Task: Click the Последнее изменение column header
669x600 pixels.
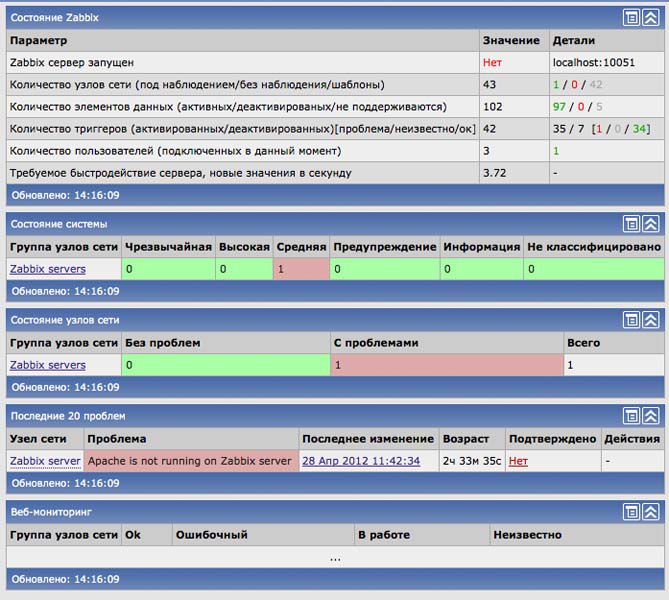Action: click(x=368, y=439)
